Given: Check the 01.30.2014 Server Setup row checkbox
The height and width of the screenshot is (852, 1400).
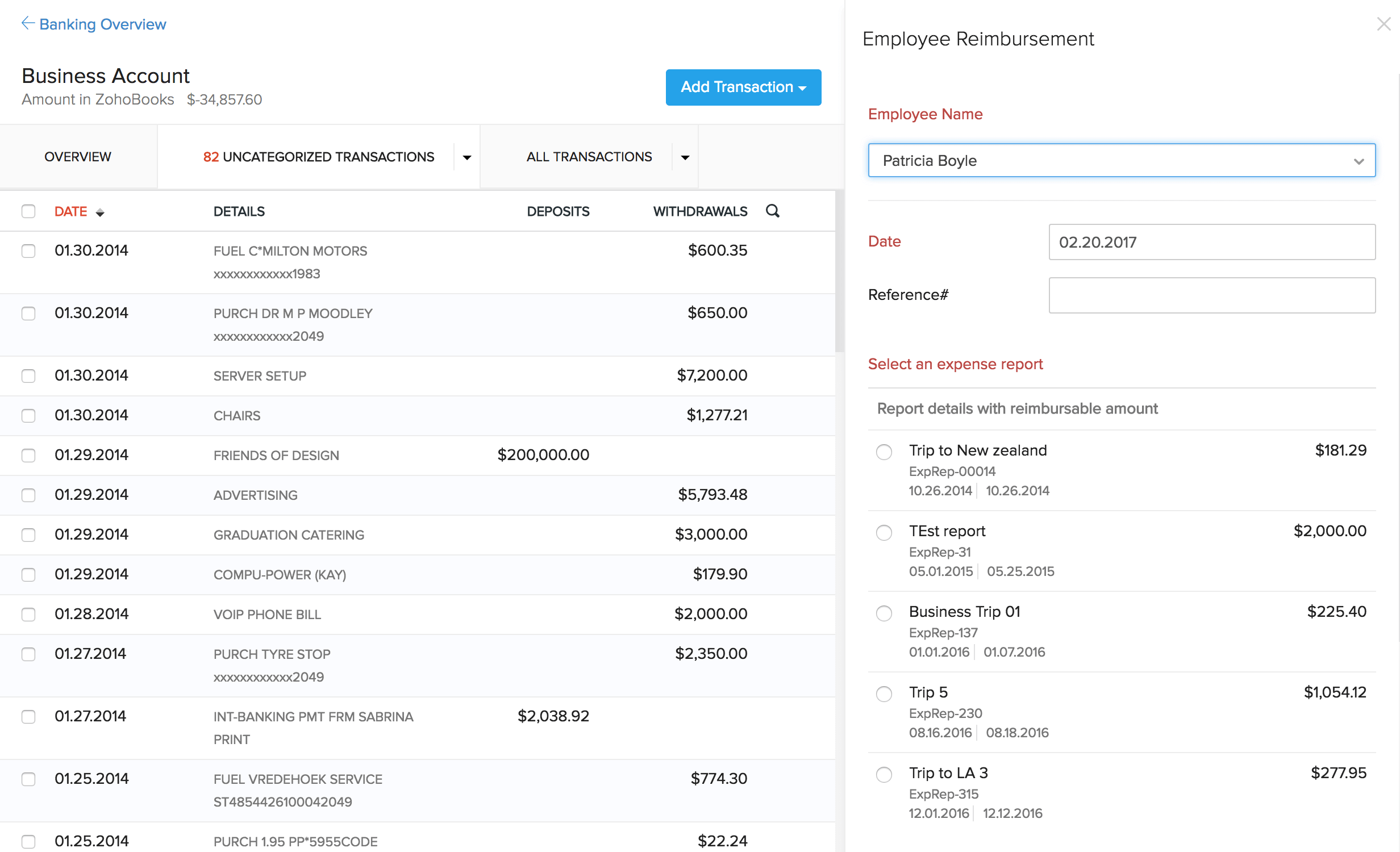Looking at the screenshot, I should click(x=29, y=374).
